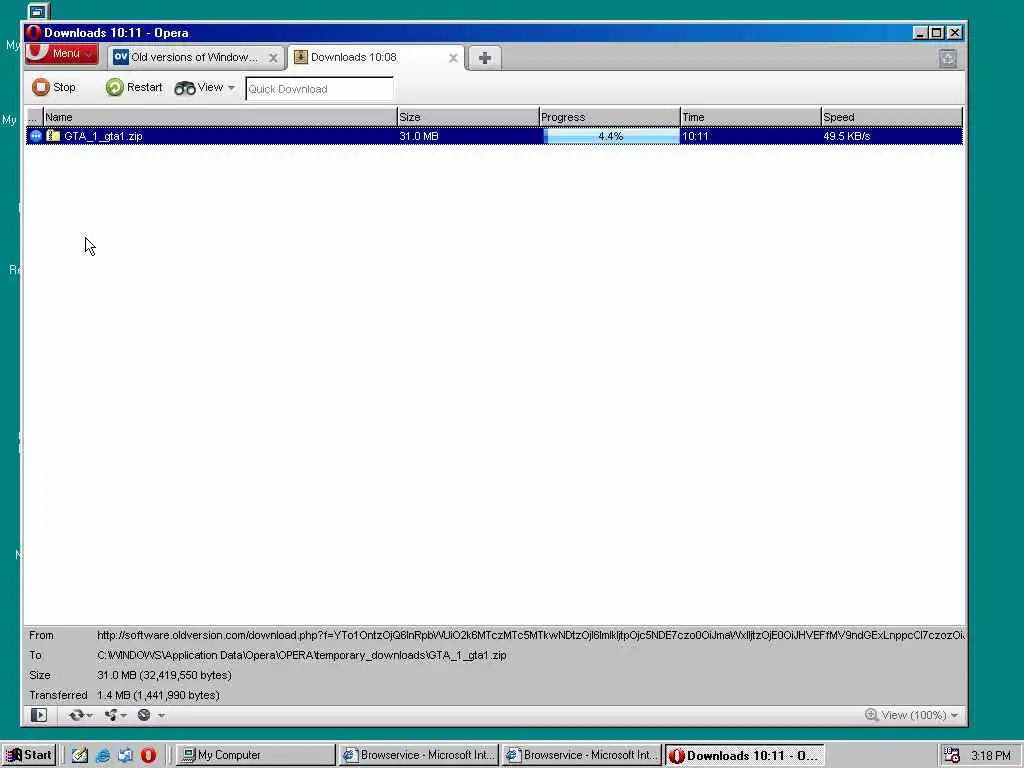Click the 10:11 time remaining cell

(695, 136)
